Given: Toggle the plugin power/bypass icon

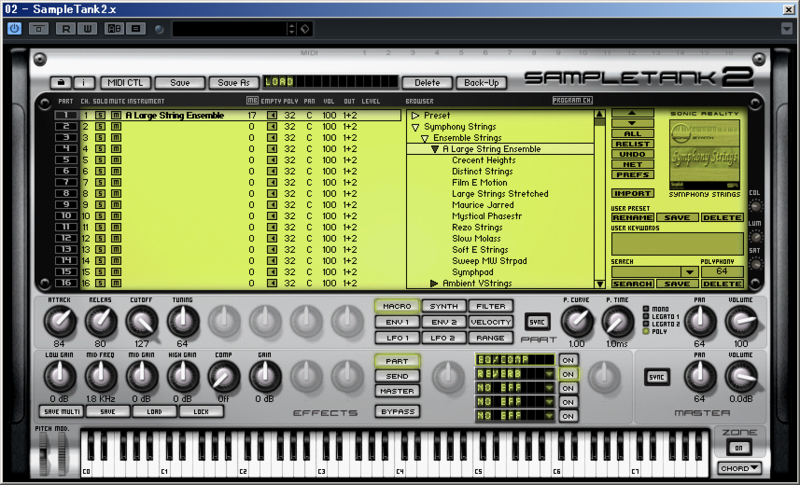Looking at the screenshot, I should click(x=14, y=29).
